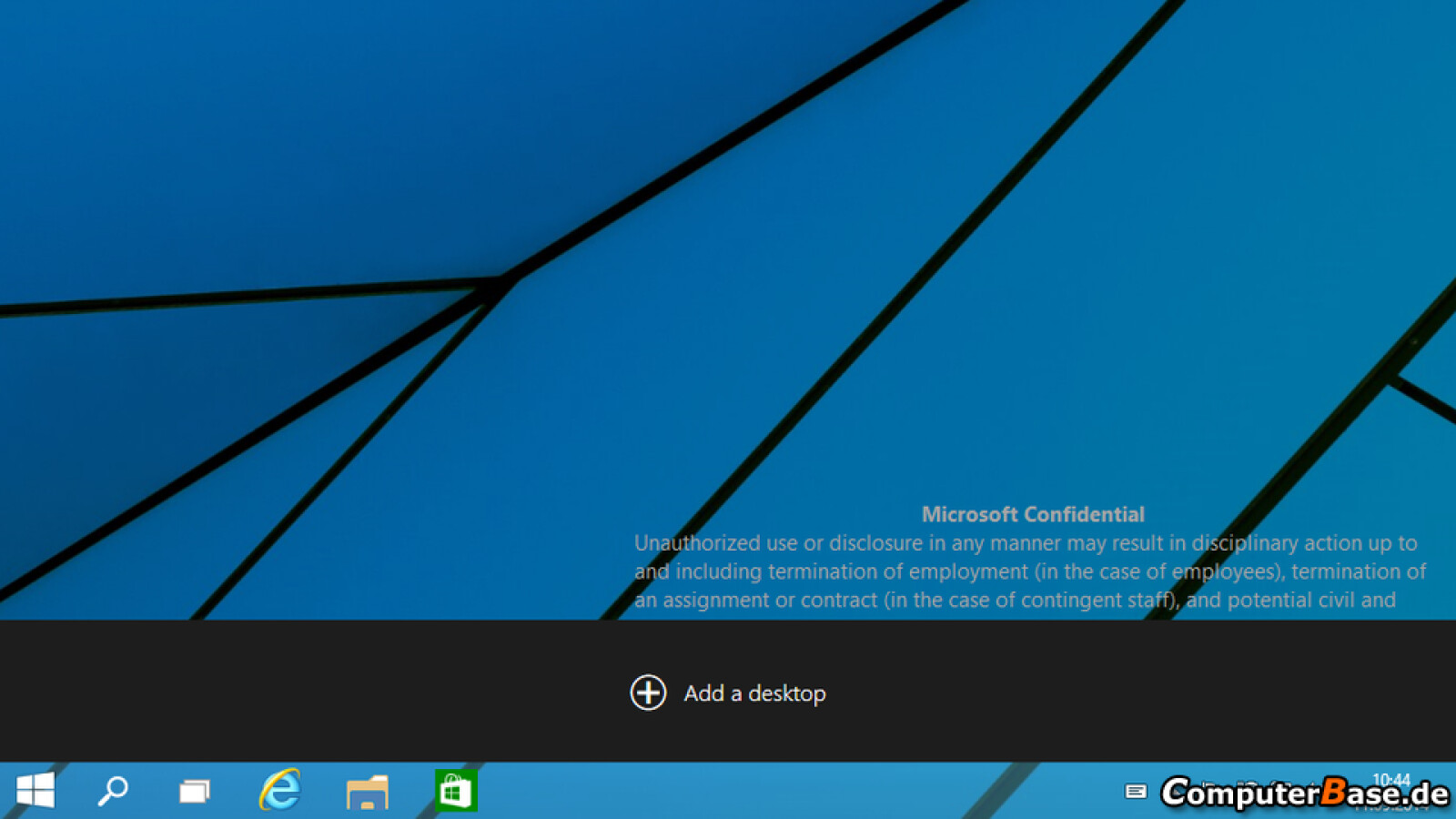The image size is (1456, 819).
Task: Open the system tray notification icon
Action: point(1137,791)
